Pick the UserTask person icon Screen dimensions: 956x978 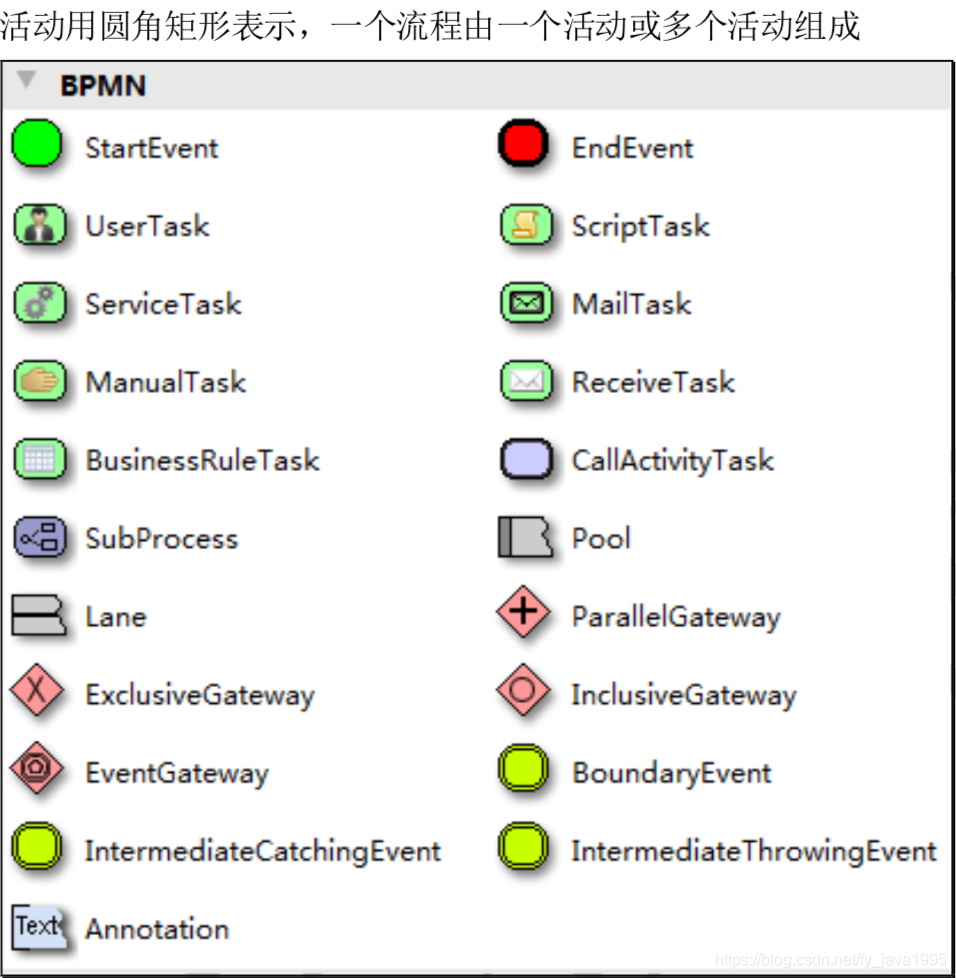click(x=39, y=225)
